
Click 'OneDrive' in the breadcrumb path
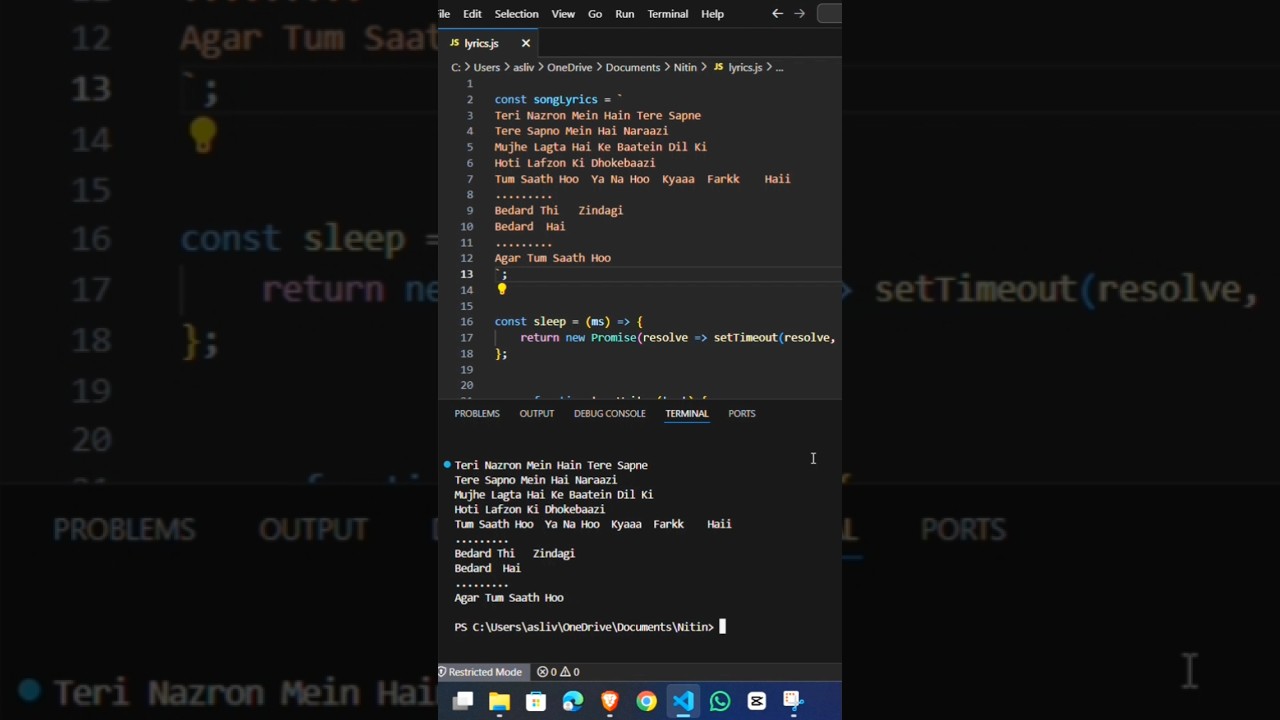point(569,67)
